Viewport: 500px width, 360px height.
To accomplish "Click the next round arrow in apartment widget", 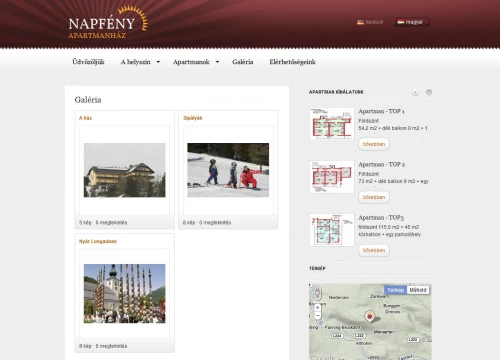I will pos(429,92).
